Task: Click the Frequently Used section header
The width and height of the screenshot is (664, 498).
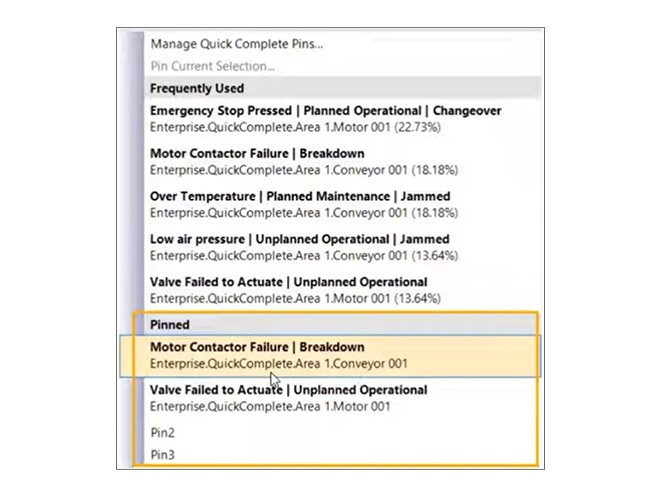Action: tap(197, 88)
